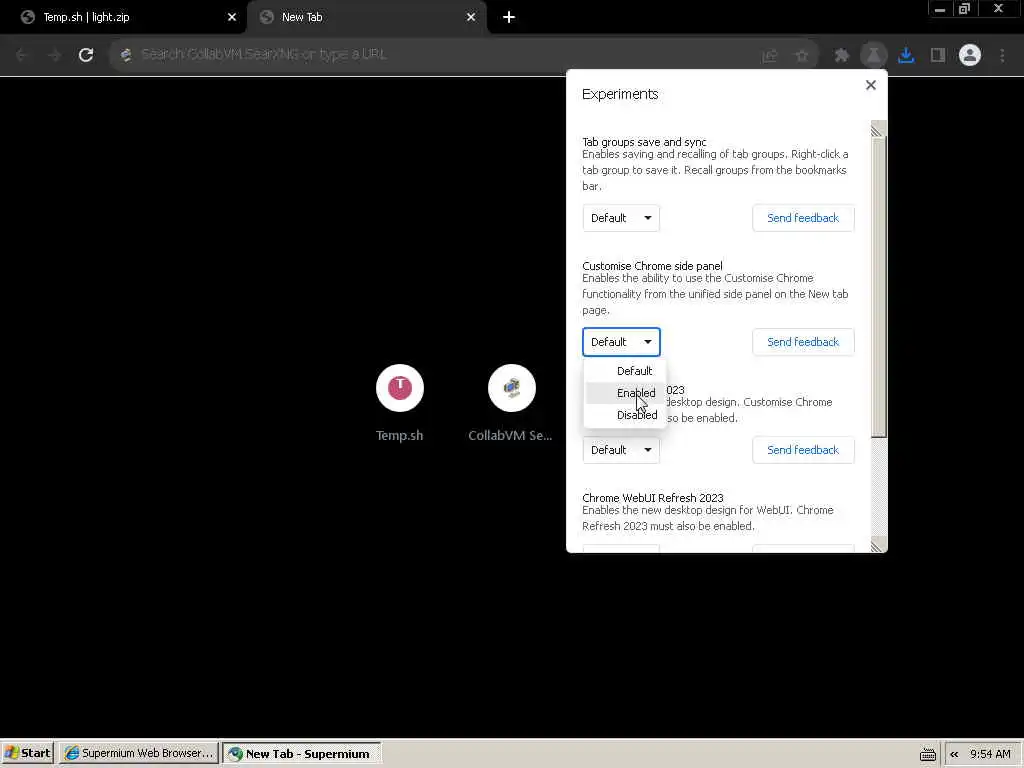1024x768 pixels.
Task: Open the new tab plus button
Action: point(509,17)
